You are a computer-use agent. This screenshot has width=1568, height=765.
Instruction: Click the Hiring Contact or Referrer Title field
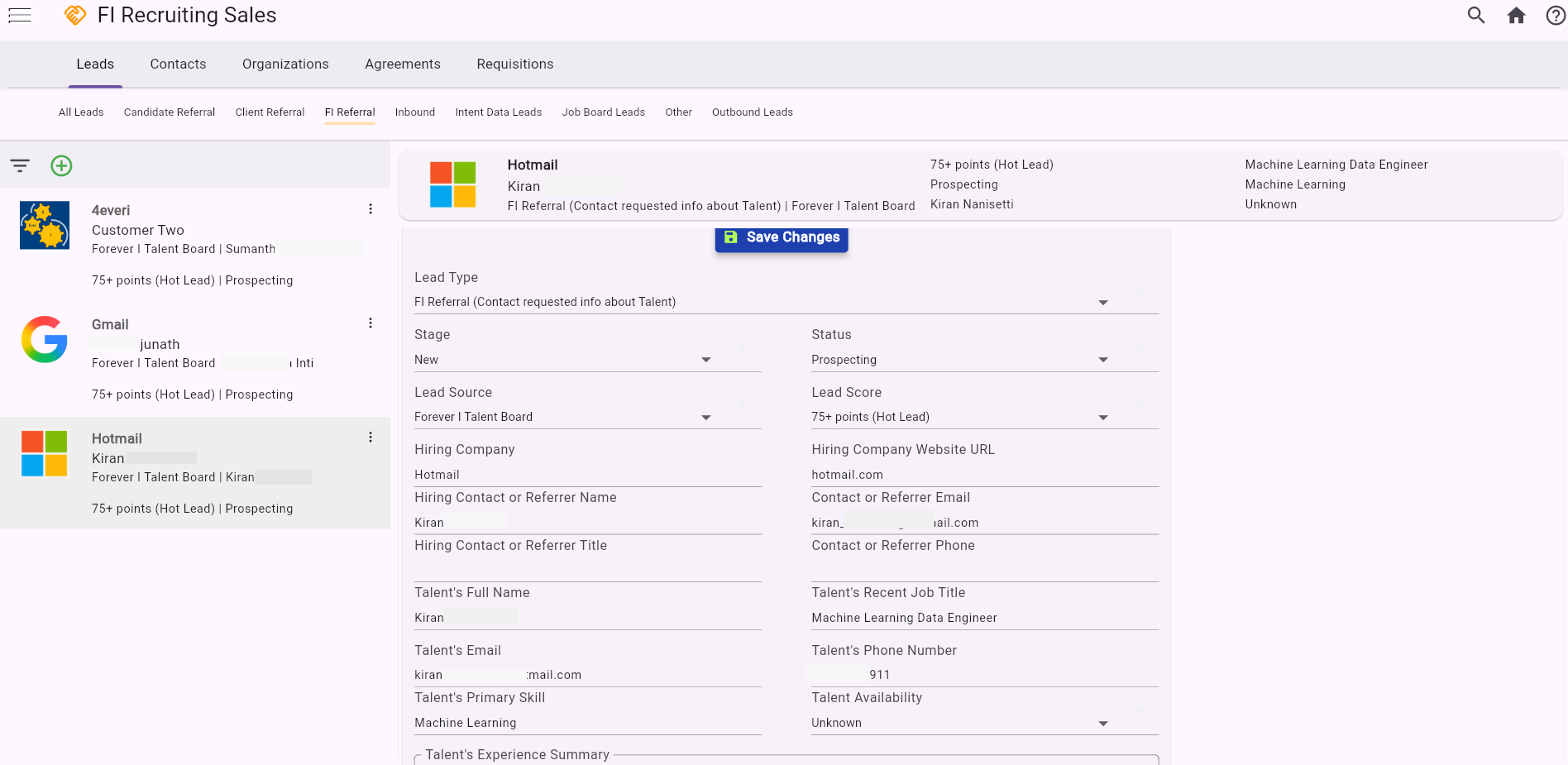(588, 571)
